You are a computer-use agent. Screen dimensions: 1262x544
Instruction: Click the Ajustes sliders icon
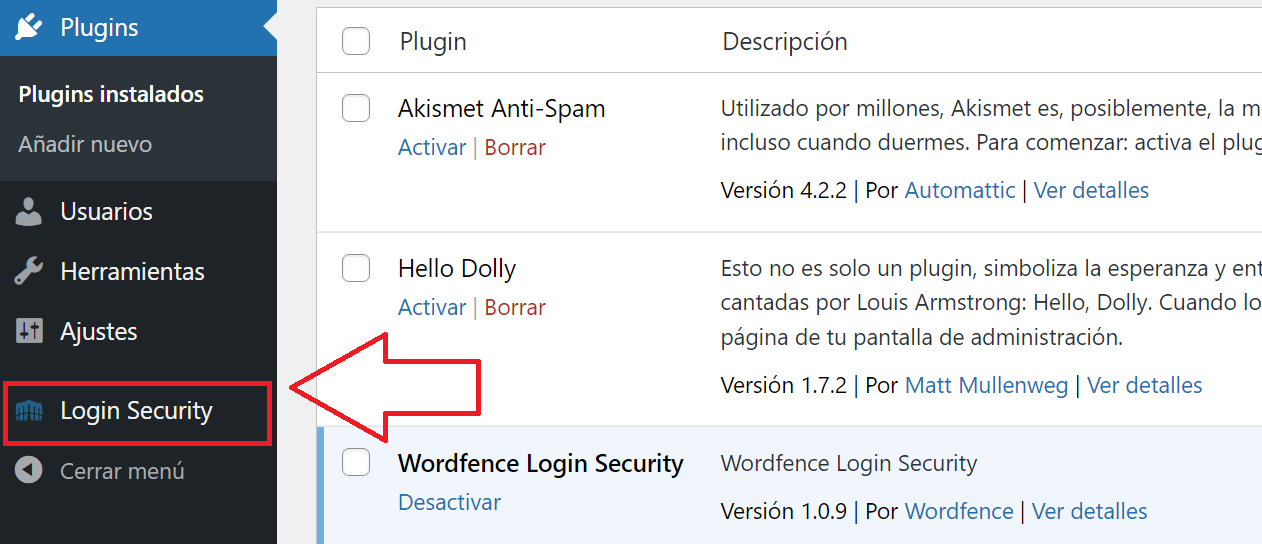tap(29, 331)
